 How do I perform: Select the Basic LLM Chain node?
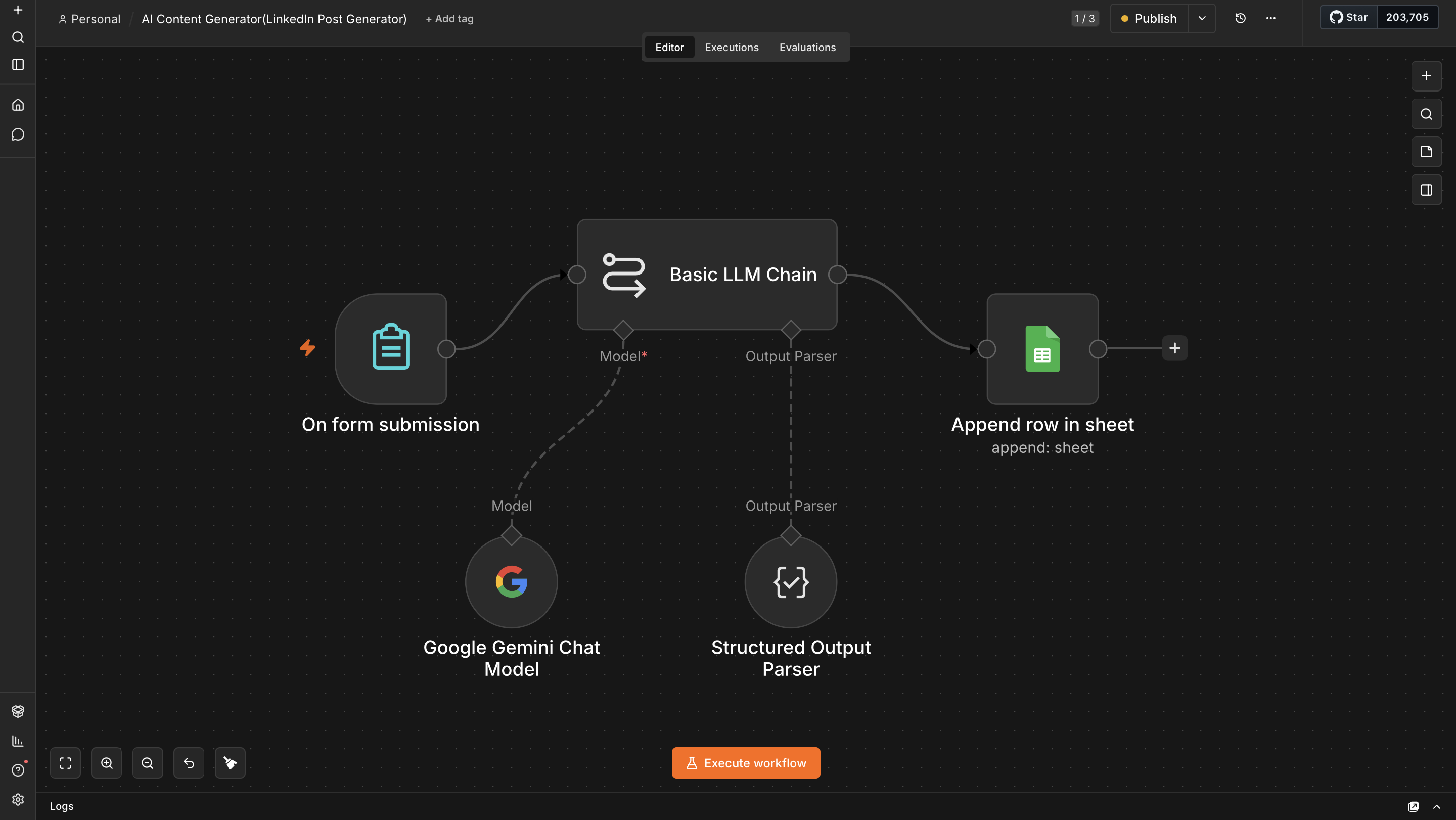tap(707, 274)
